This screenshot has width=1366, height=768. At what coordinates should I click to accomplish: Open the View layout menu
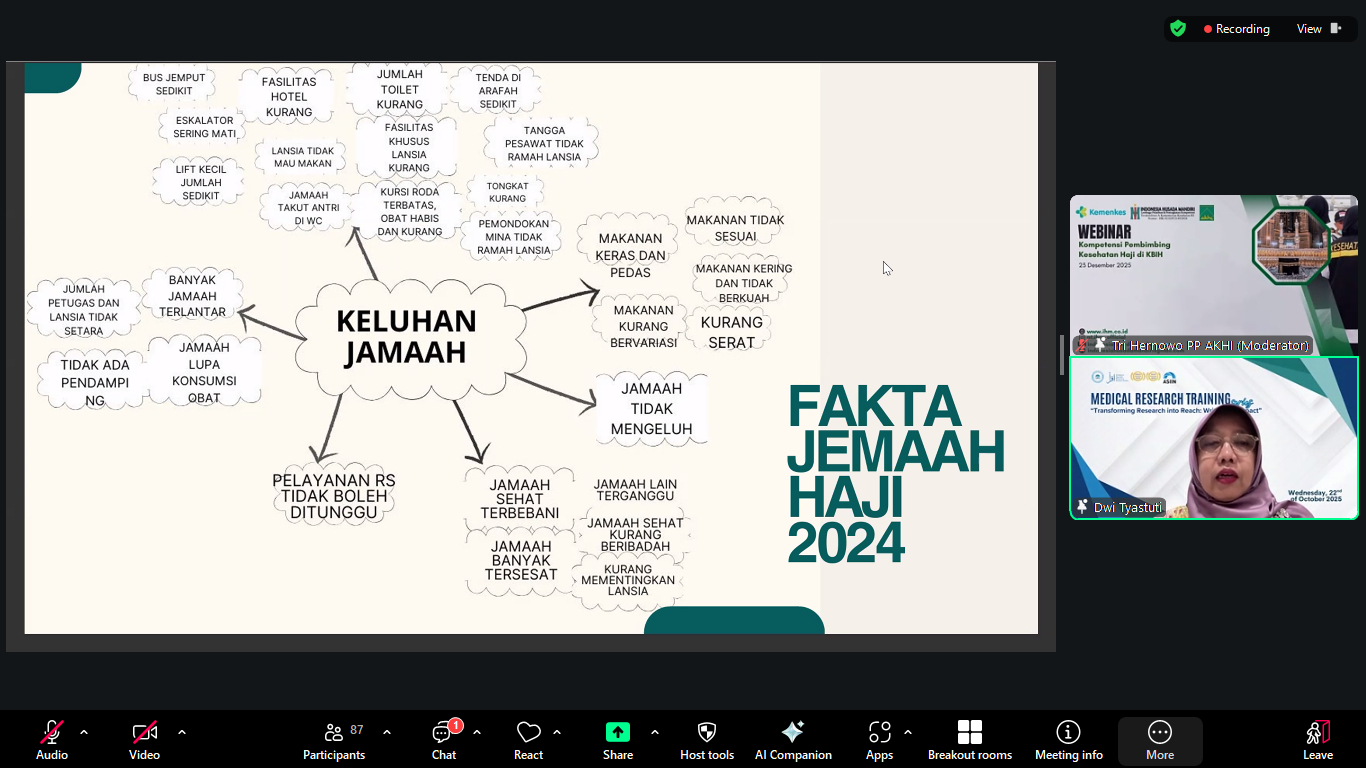pyautogui.click(x=1319, y=29)
